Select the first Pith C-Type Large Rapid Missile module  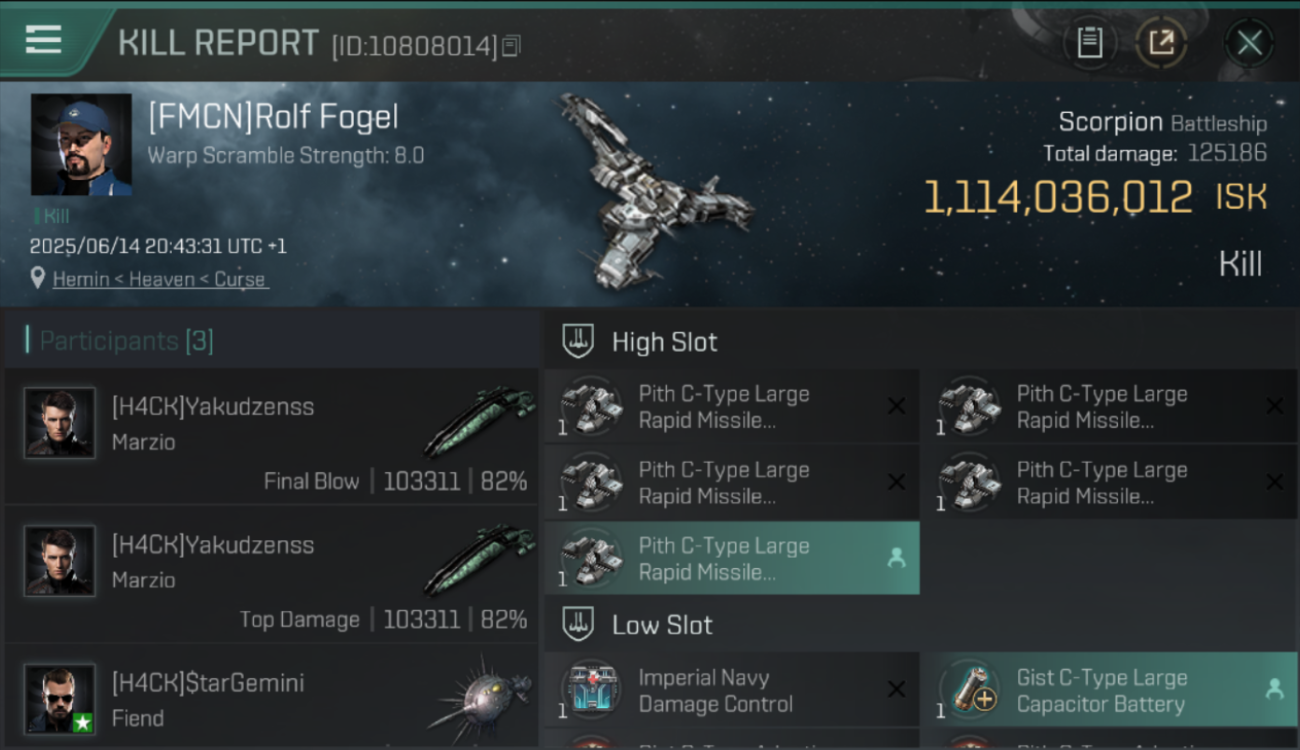pos(732,406)
